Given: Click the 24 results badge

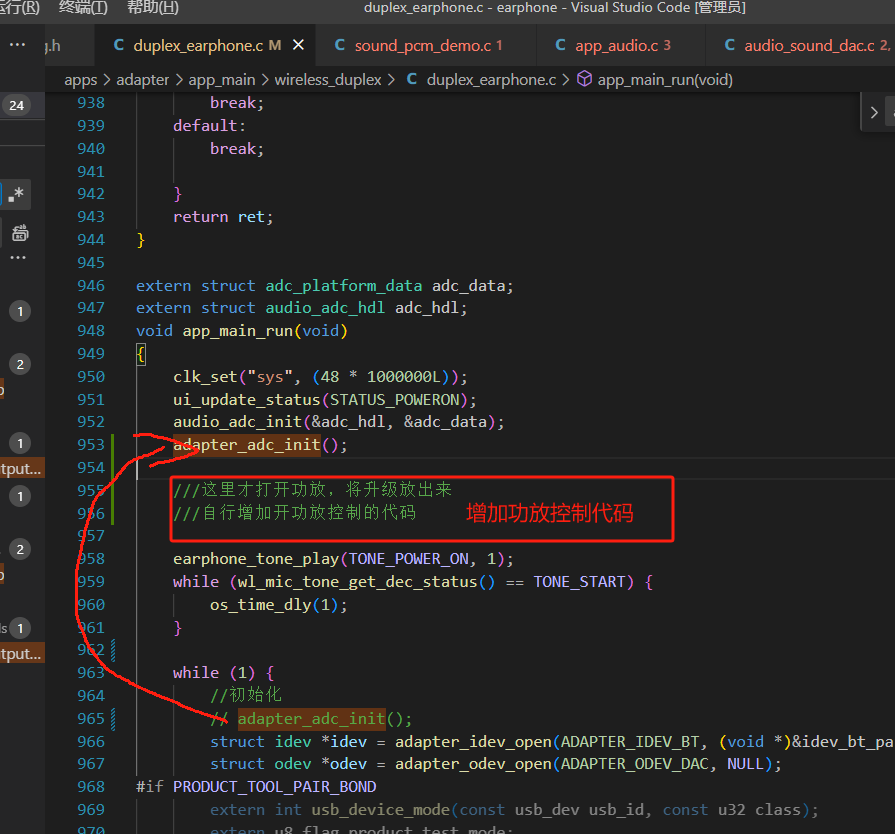Looking at the screenshot, I should [17, 105].
